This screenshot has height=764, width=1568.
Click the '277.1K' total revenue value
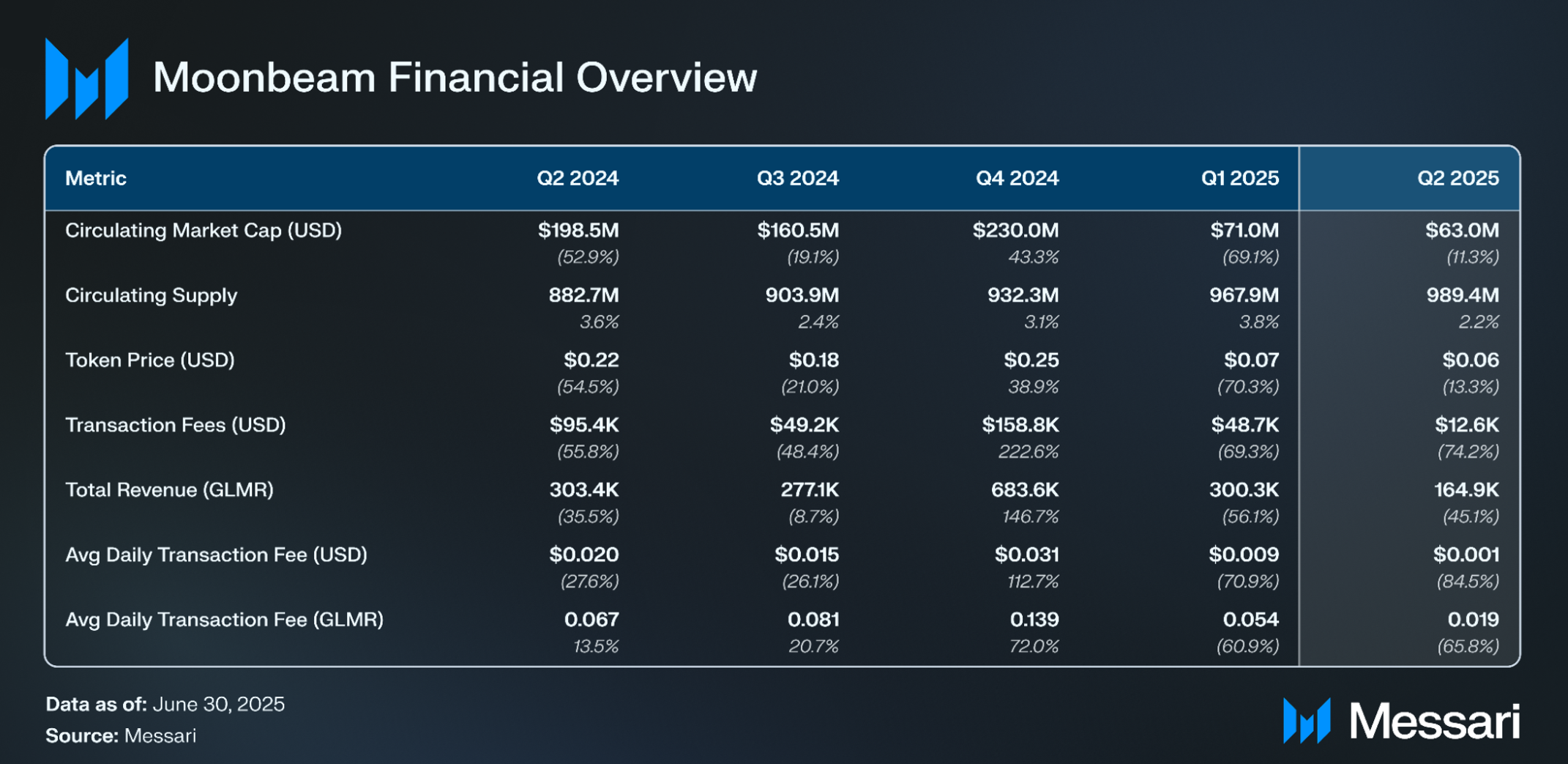(x=810, y=490)
